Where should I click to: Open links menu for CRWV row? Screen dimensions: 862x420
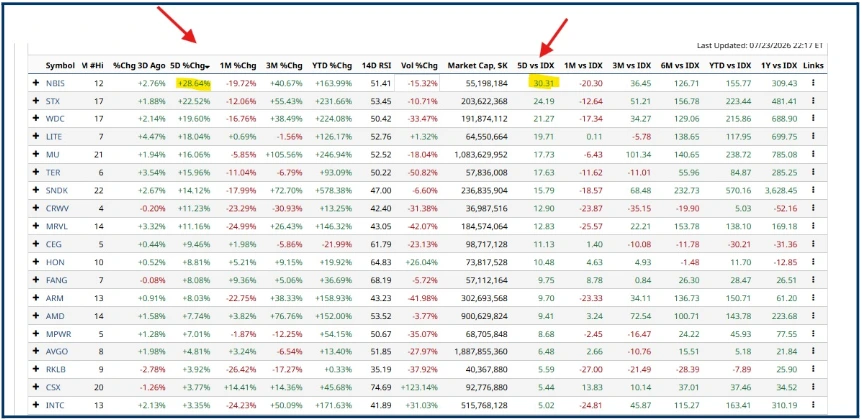[813, 208]
